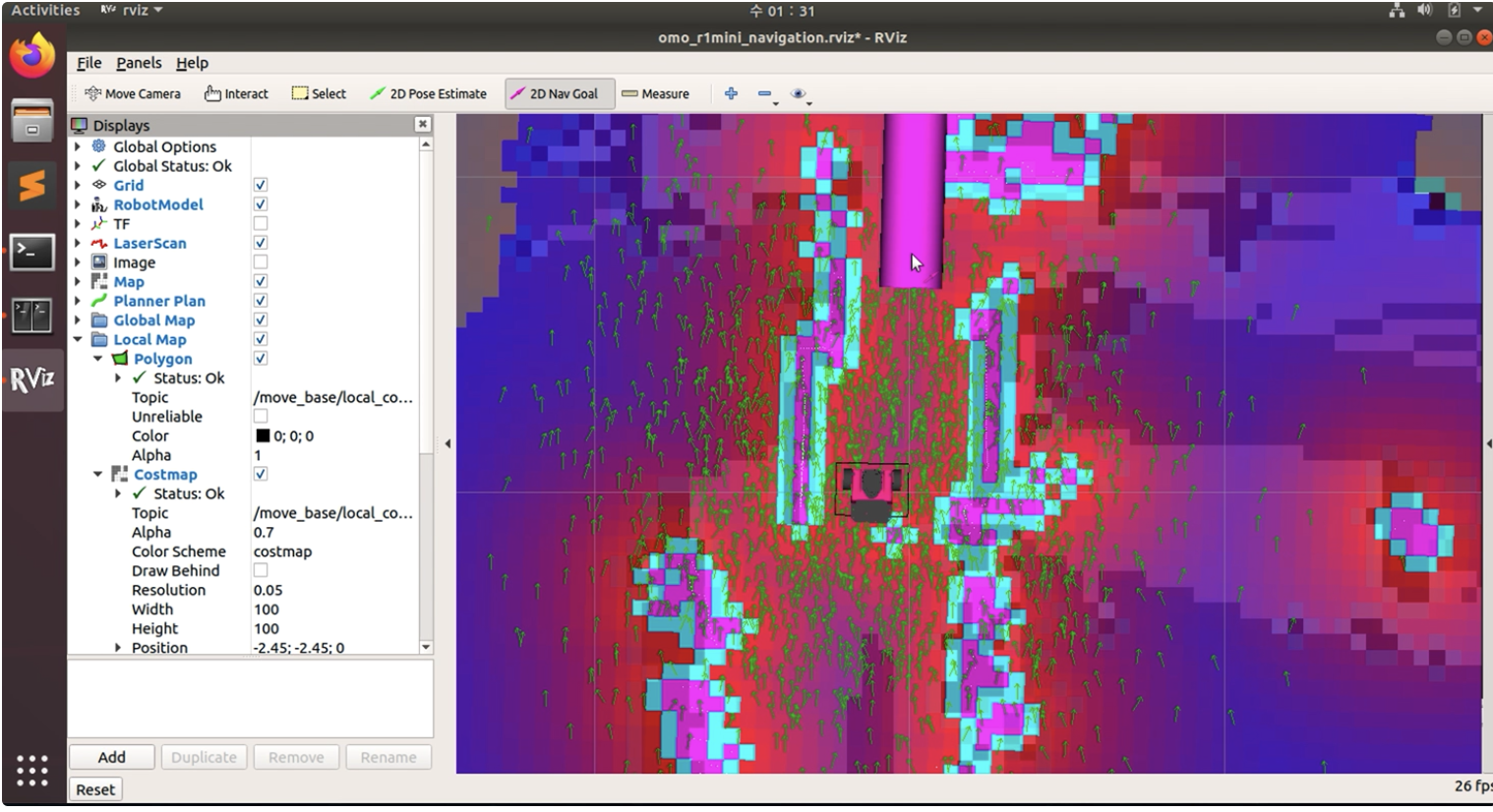Launch Sublime Text from the dock
Image resolution: width=1493 pixels, height=812 pixels.
point(32,186)
